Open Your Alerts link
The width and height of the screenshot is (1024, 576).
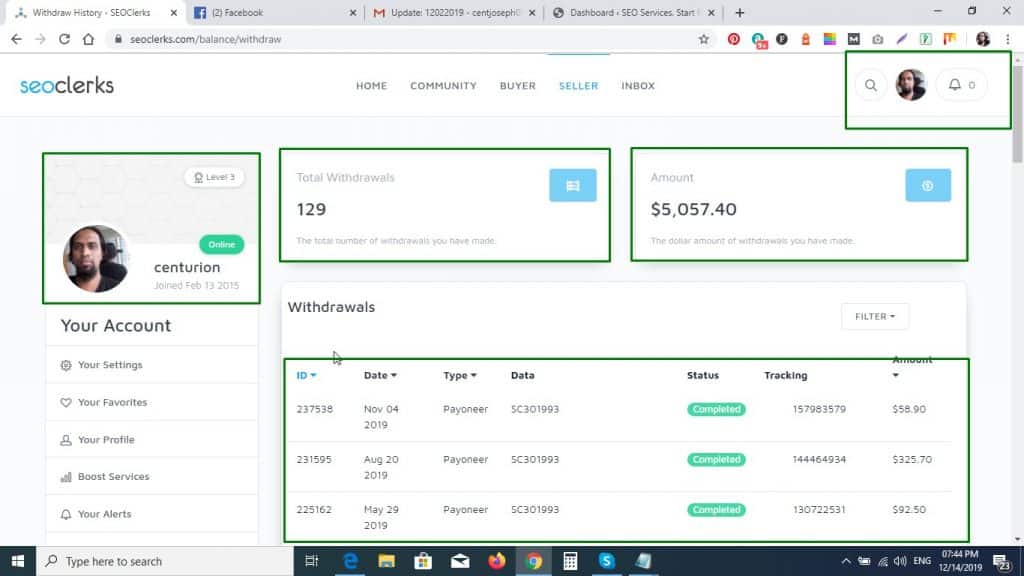coord(104,514)
